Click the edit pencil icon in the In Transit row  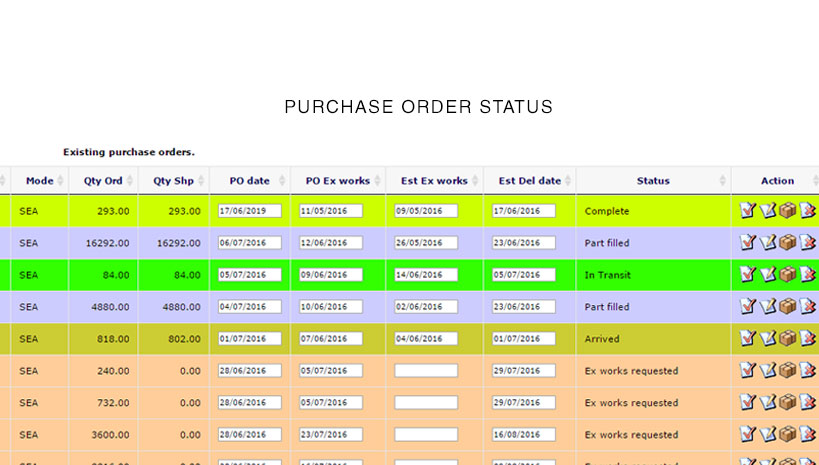(767, 275)
